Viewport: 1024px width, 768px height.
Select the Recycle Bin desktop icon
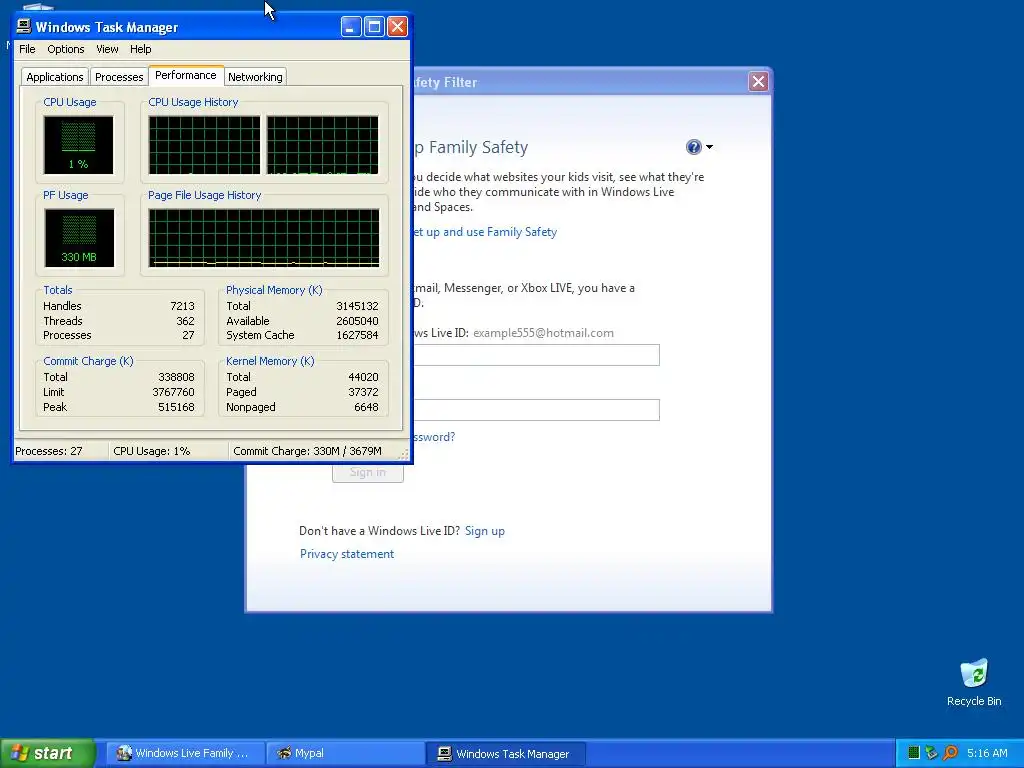pos(974,683)
